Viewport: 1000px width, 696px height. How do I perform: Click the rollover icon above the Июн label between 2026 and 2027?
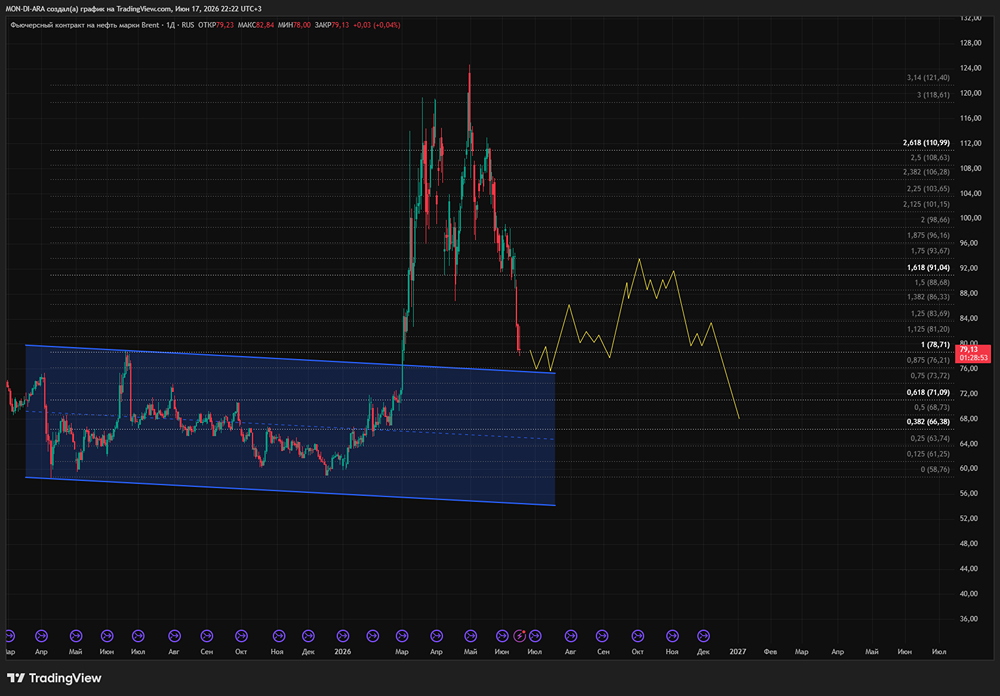503,635
